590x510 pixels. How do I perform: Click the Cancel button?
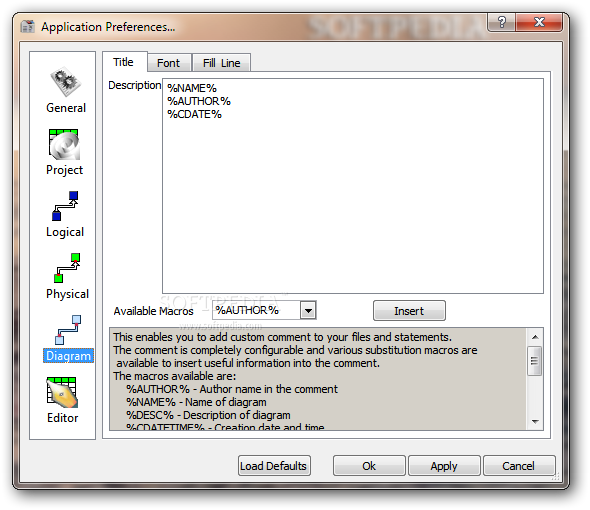519,466
